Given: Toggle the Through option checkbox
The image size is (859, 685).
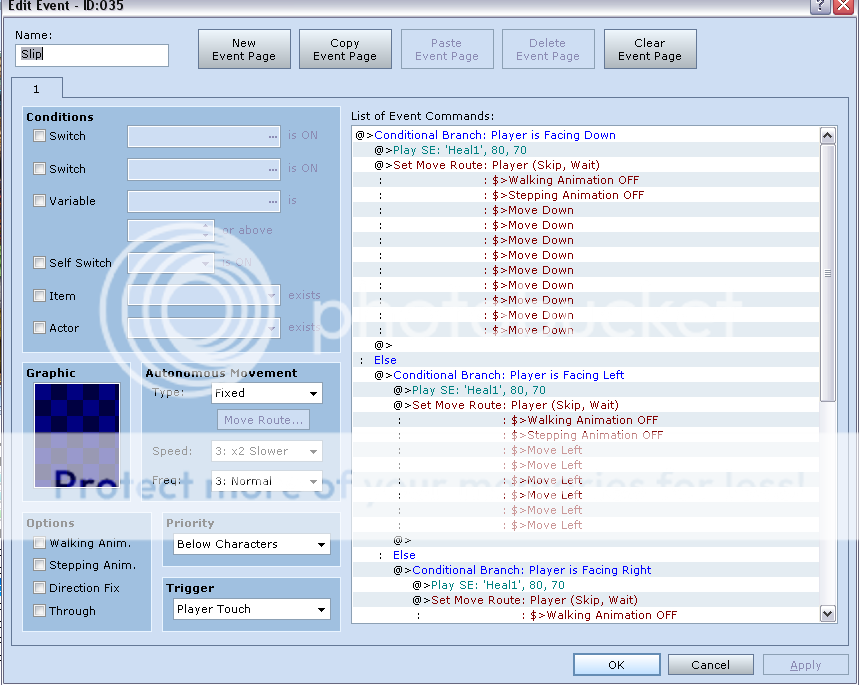Looking at the screenshot, I should click(x=40, y=611).
